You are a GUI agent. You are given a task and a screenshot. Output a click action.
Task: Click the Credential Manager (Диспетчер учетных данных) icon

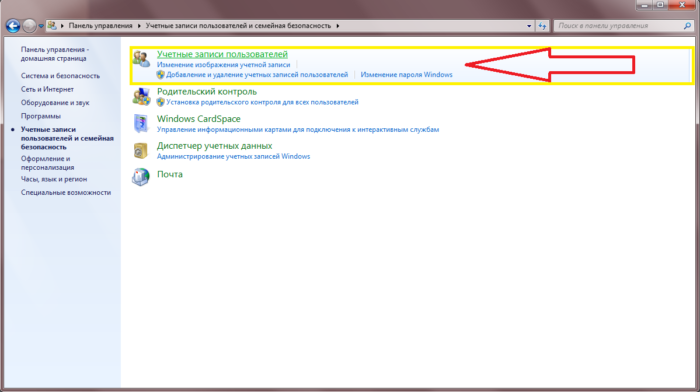point(141,151)
